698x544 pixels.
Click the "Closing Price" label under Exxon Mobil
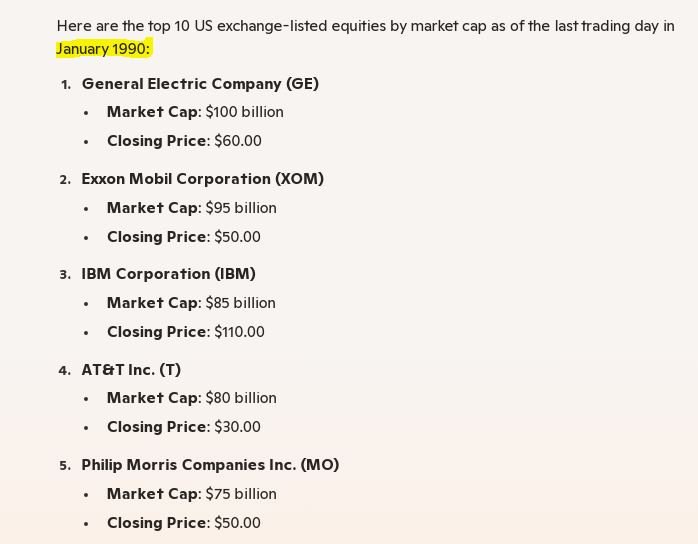click(x=157, y=237)
